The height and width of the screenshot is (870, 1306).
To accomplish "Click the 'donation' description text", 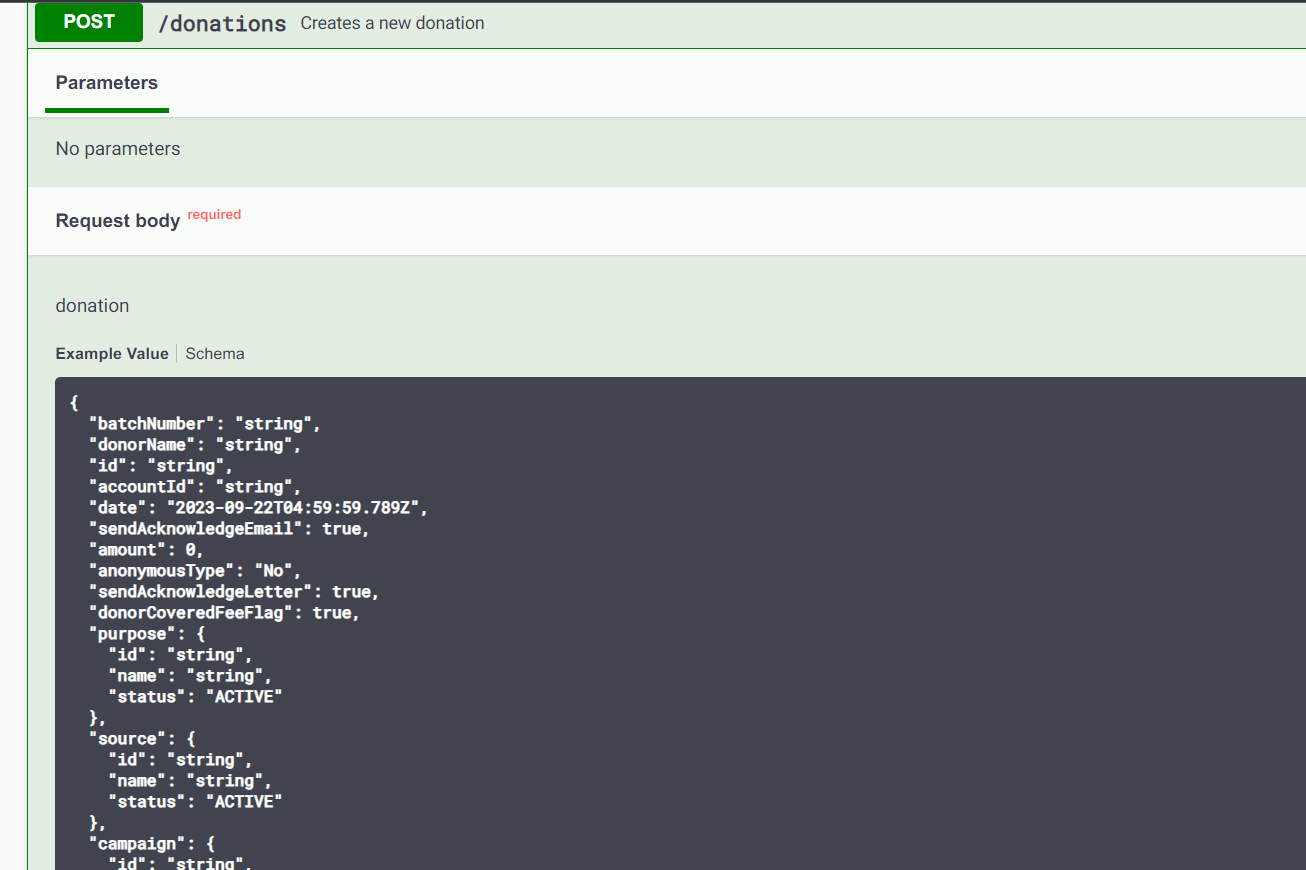I will [x=92, y=306].
